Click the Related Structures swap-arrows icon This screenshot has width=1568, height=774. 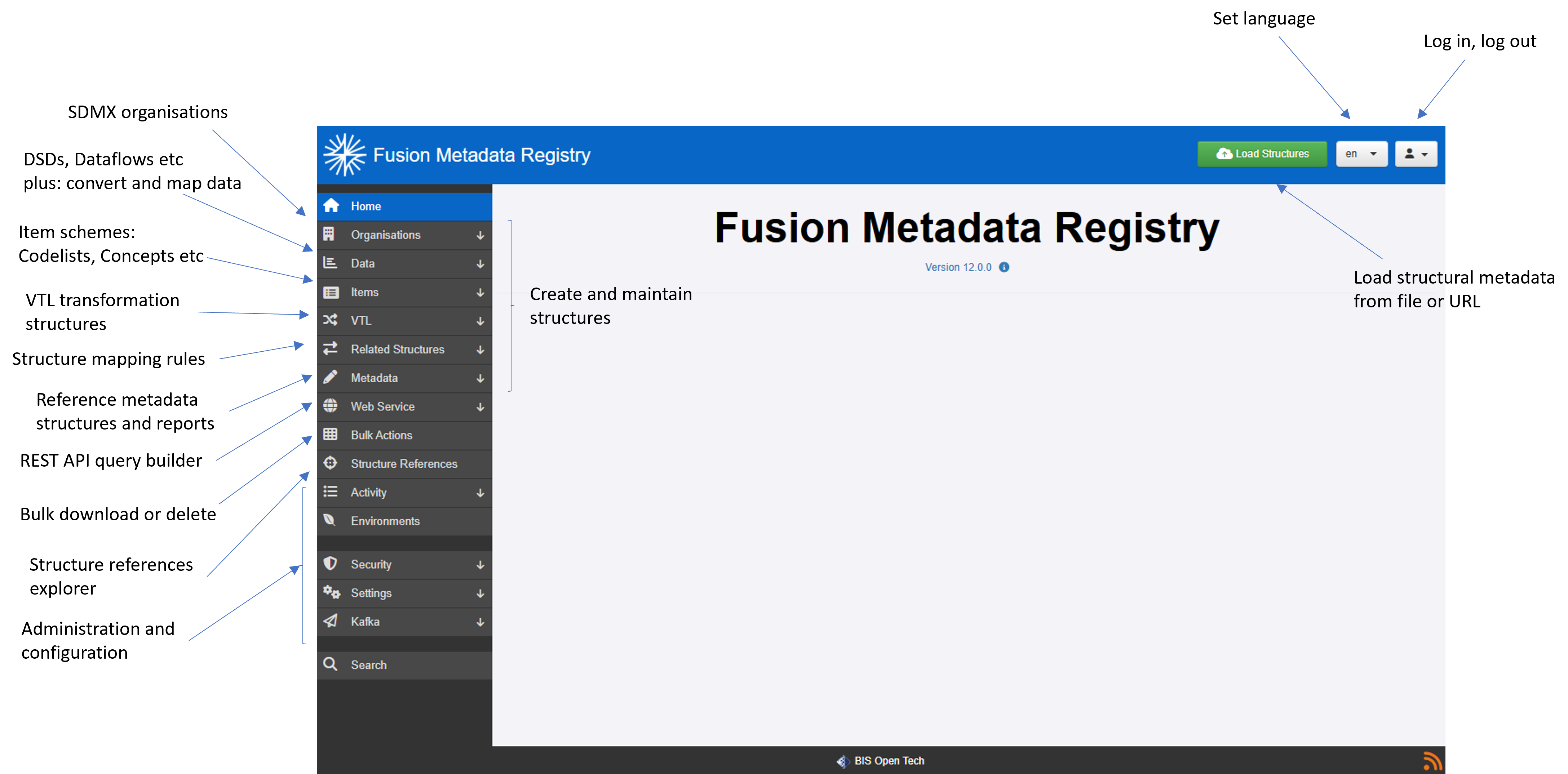(x=331, y=349)
